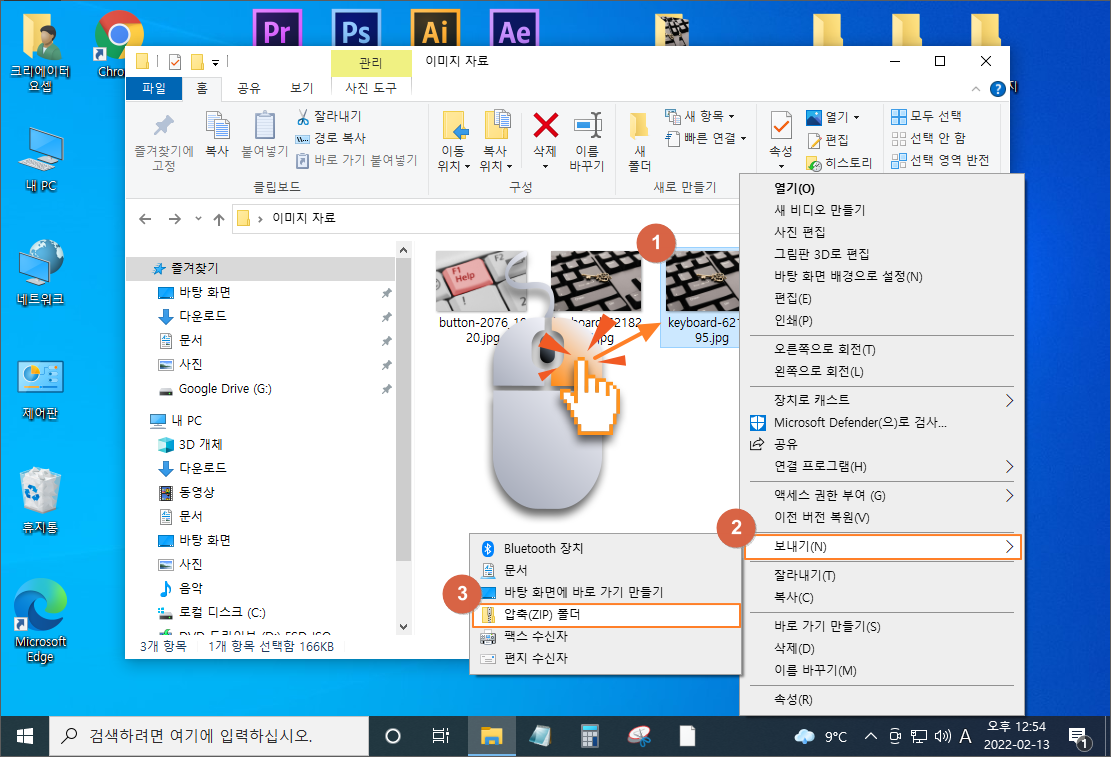
Task: Choose 보내기(N) in the context menu
Action: 883,546
